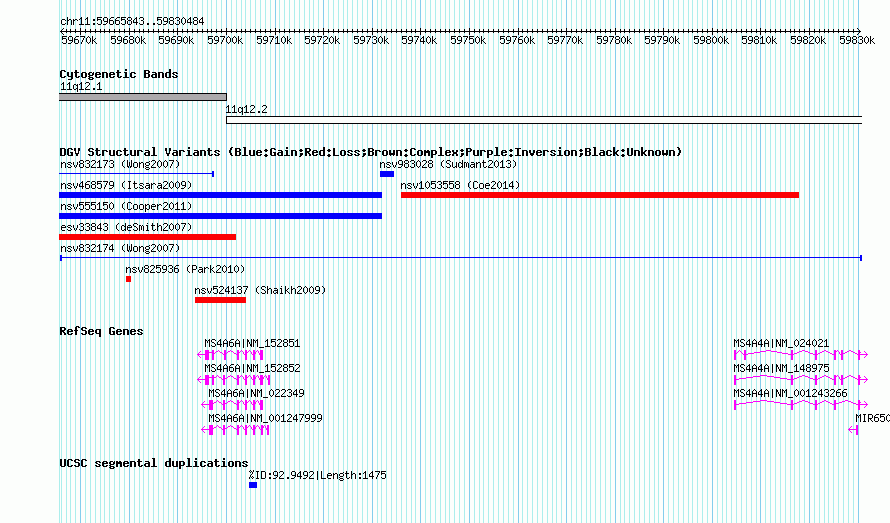Viewport: 890px width, 523px height.
Task: Click the 59670k ruler tick label
Action: (x=79, y=40)
